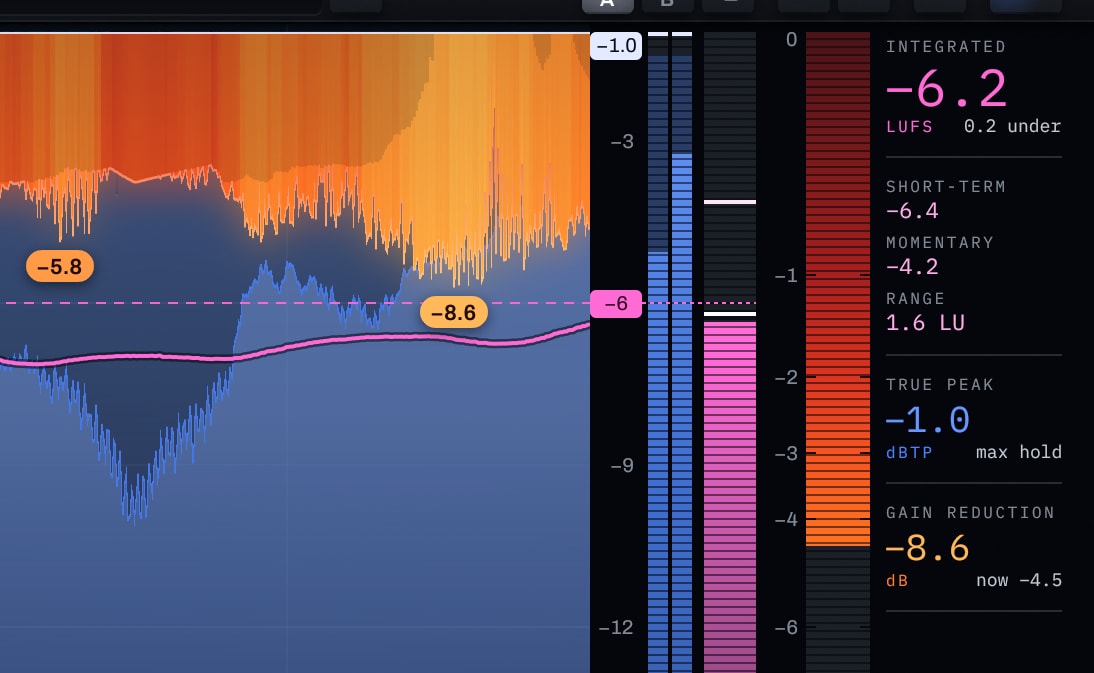Click the -4 mark on gain reduction scale
This screenshot has width=1094, height=673.
(x=786, y=519)
